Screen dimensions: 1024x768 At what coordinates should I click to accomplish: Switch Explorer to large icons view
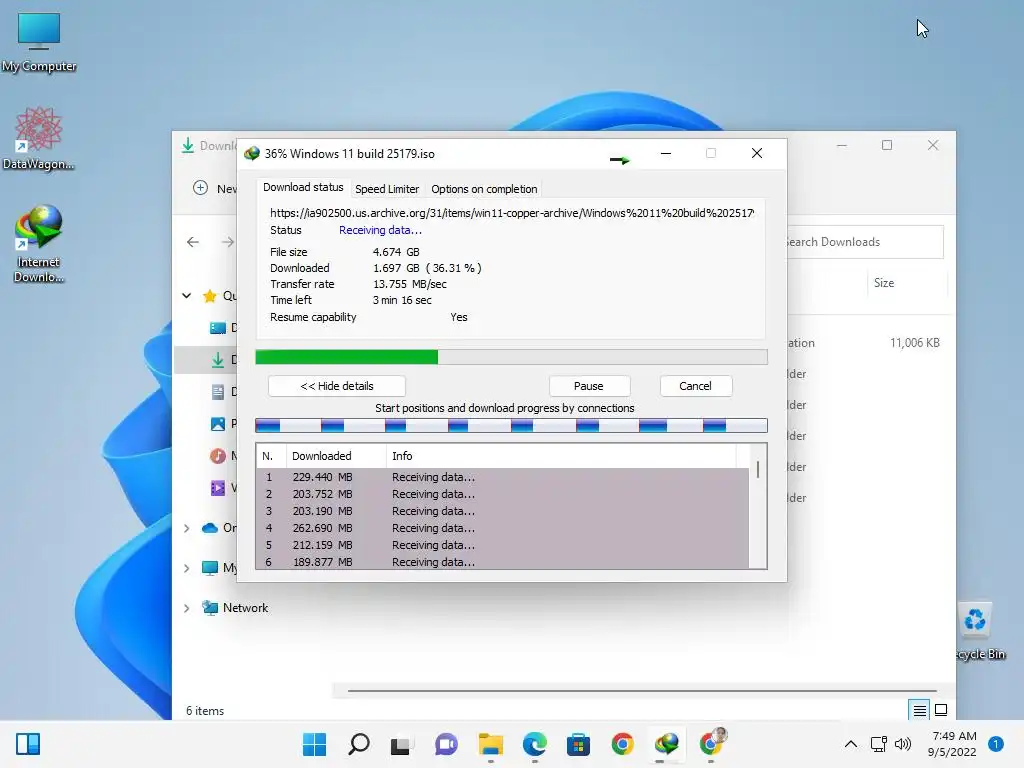tap(941, 710)
